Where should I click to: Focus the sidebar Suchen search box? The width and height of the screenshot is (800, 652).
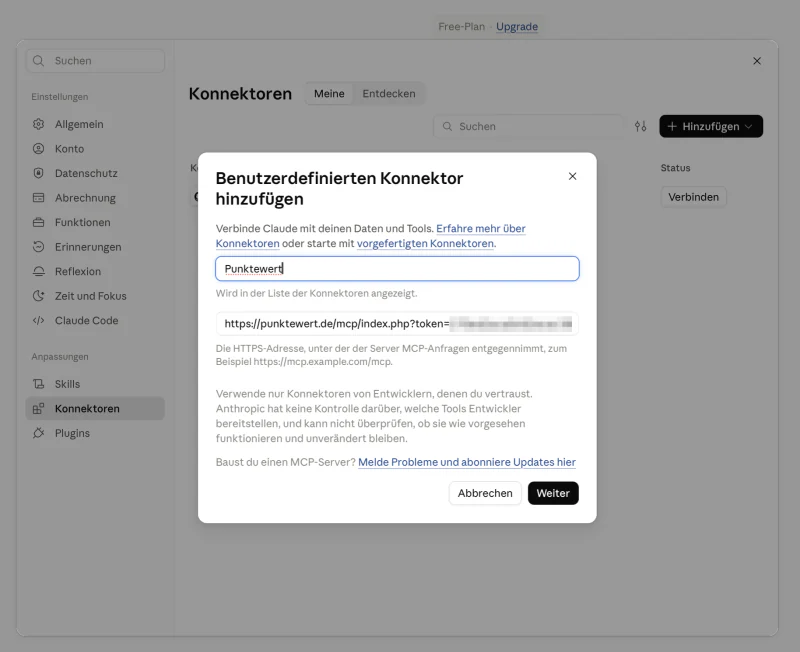[x=95, y=61]
